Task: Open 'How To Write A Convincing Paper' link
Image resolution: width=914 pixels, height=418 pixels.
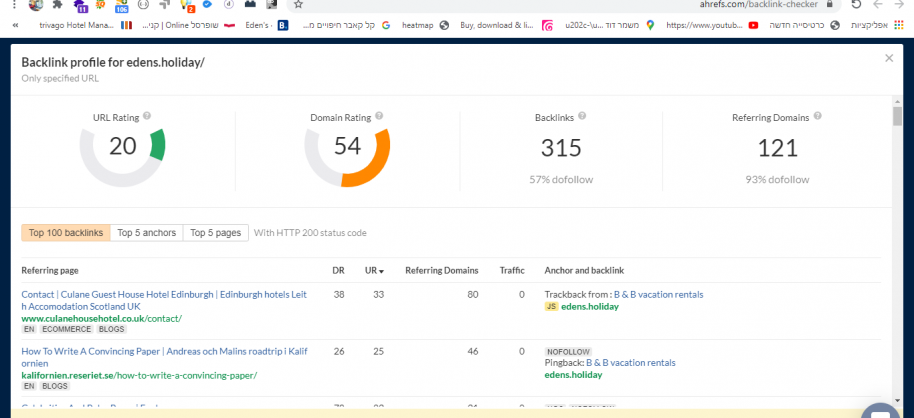Action: pos(164,357)
